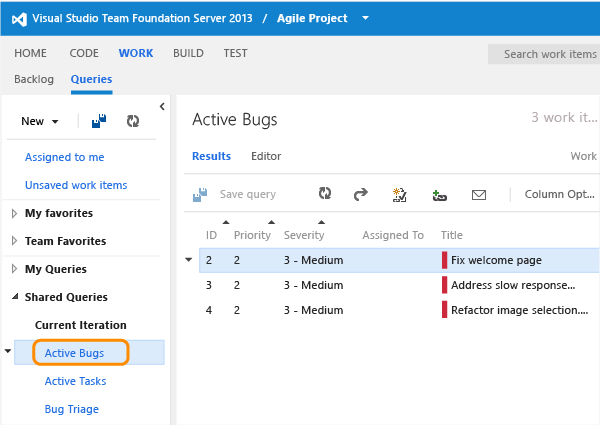Select the Refactor image selection bug
This screenshot has height=425, width=600.
coord(399,310)
